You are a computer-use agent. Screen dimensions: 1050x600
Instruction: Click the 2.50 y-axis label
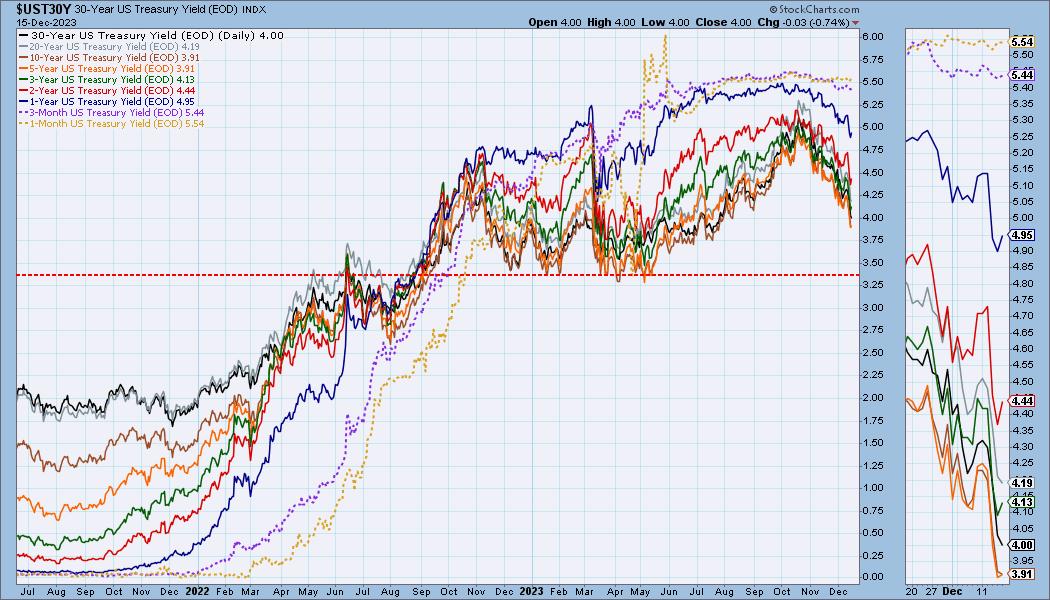pyautogui.click(x=873, y=352)
